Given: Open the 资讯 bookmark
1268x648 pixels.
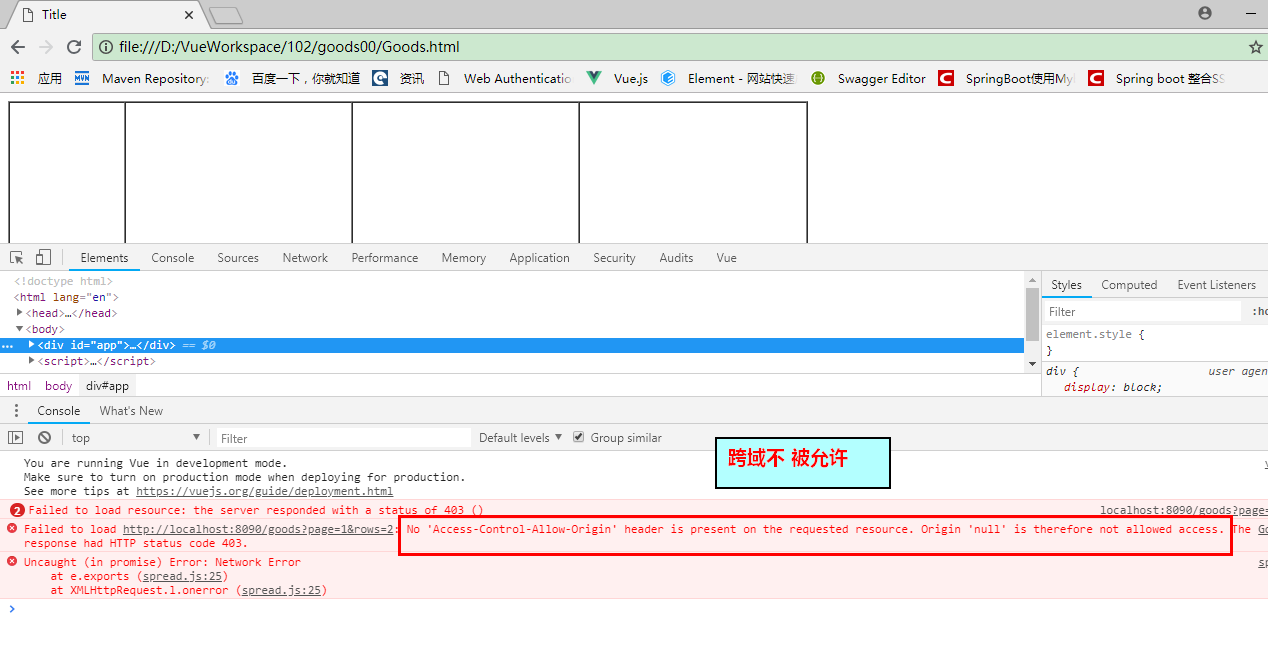Looking at the screenshot, I should [x=398, y=78].
